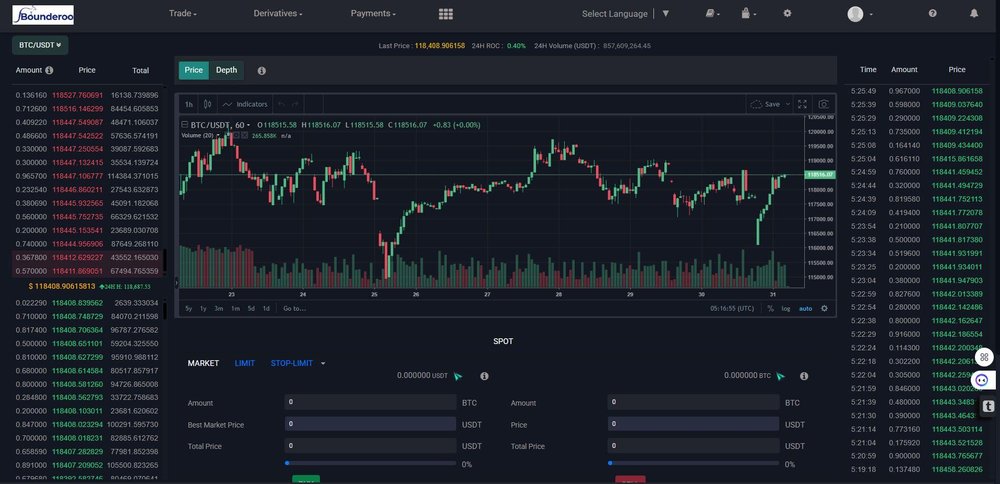Select the STOP-LIMIT order tab
Image resolution: width=1000 pixels, height=484 pixels.
coord(291,363)
